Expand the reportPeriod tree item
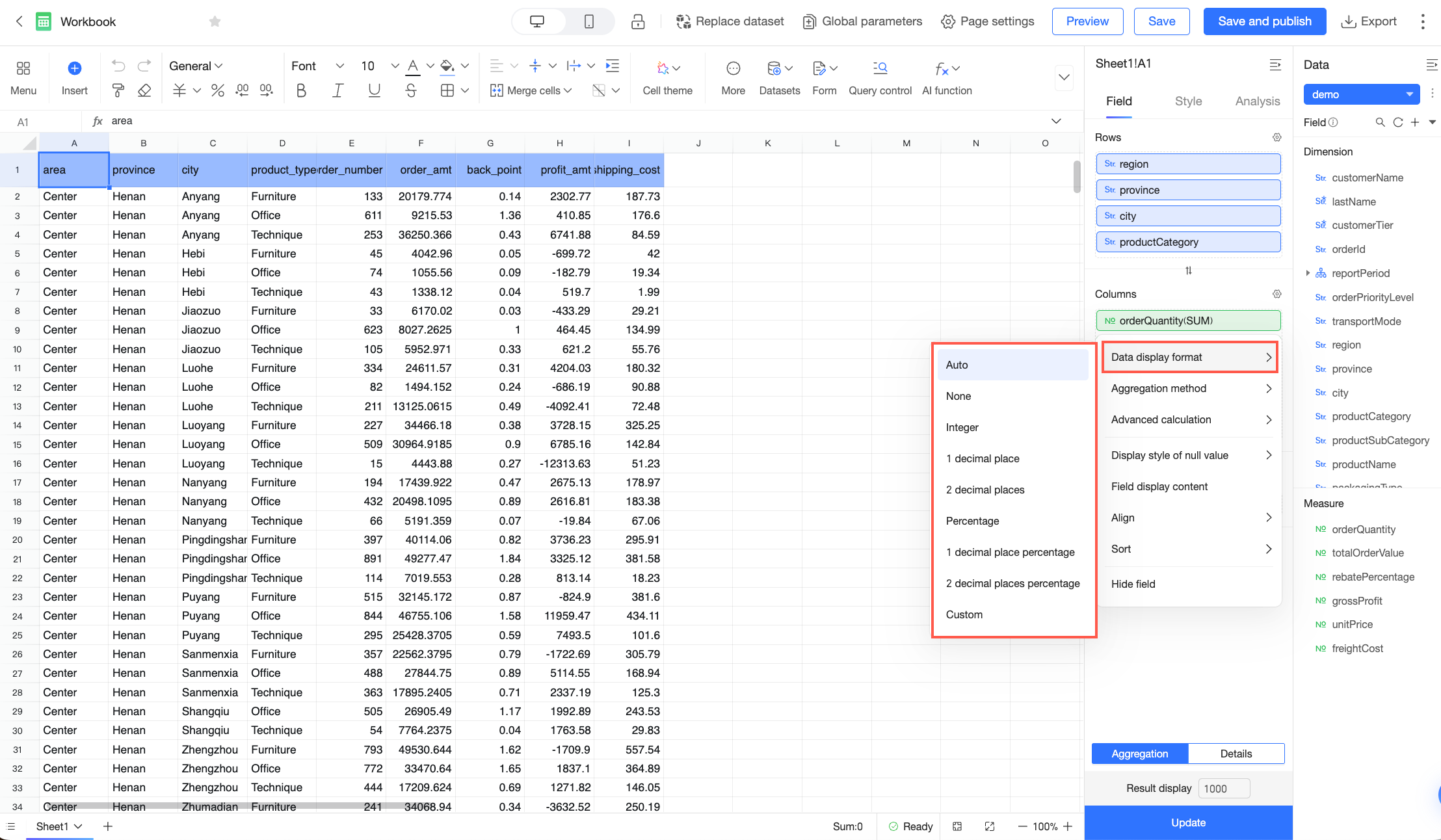The height and width of the screenshot is (840, 1441). [x=1308, y=273]
